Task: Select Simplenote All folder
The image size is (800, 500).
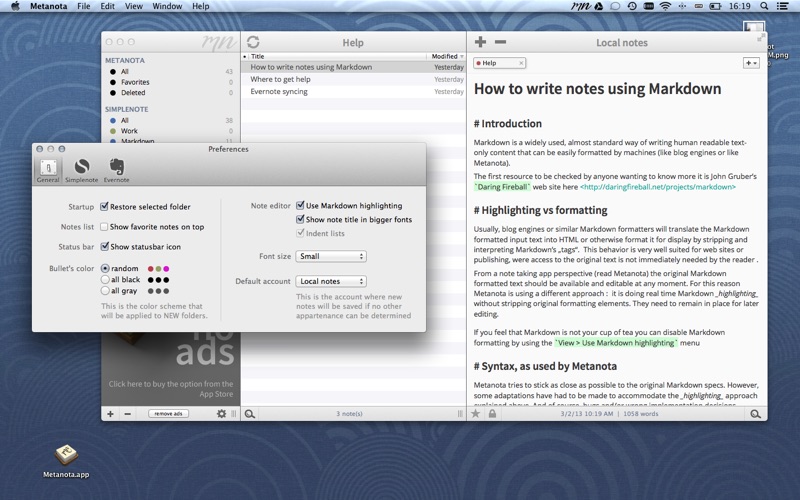Action: tap(171, 120)
